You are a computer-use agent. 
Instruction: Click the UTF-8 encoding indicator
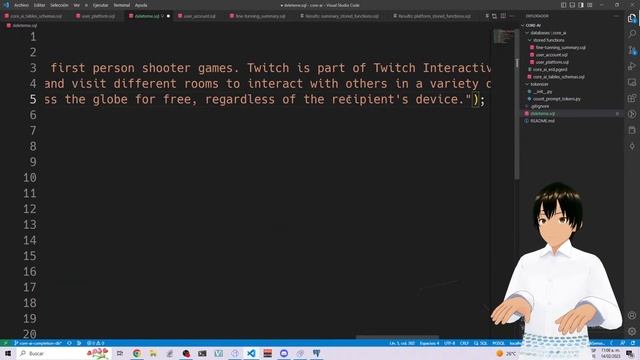449,343
